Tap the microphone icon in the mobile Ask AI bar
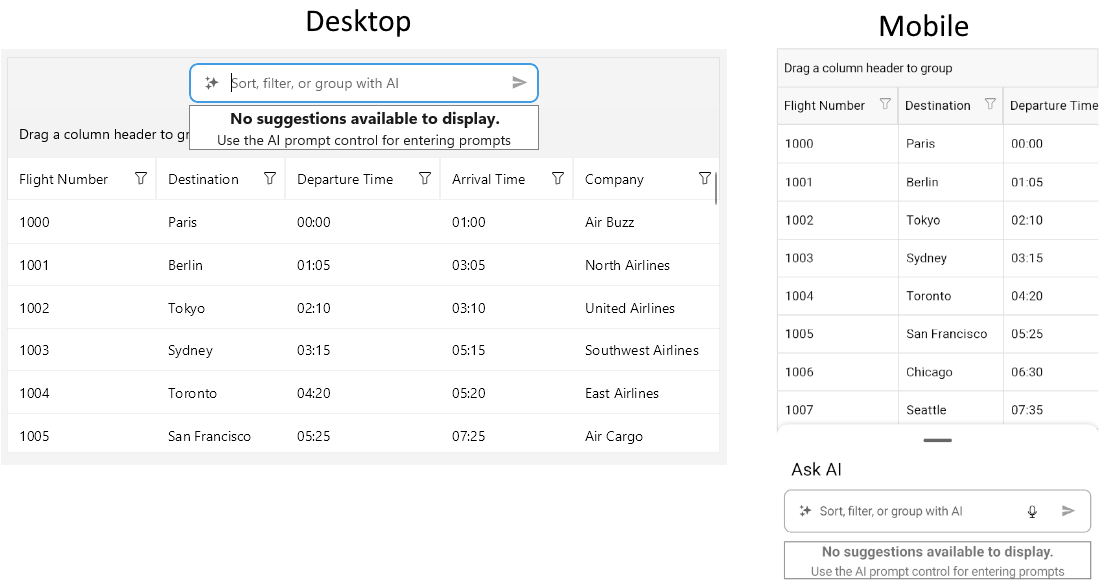The width and height of the screenshot is (1102, 587). (x=1032, y=511)
